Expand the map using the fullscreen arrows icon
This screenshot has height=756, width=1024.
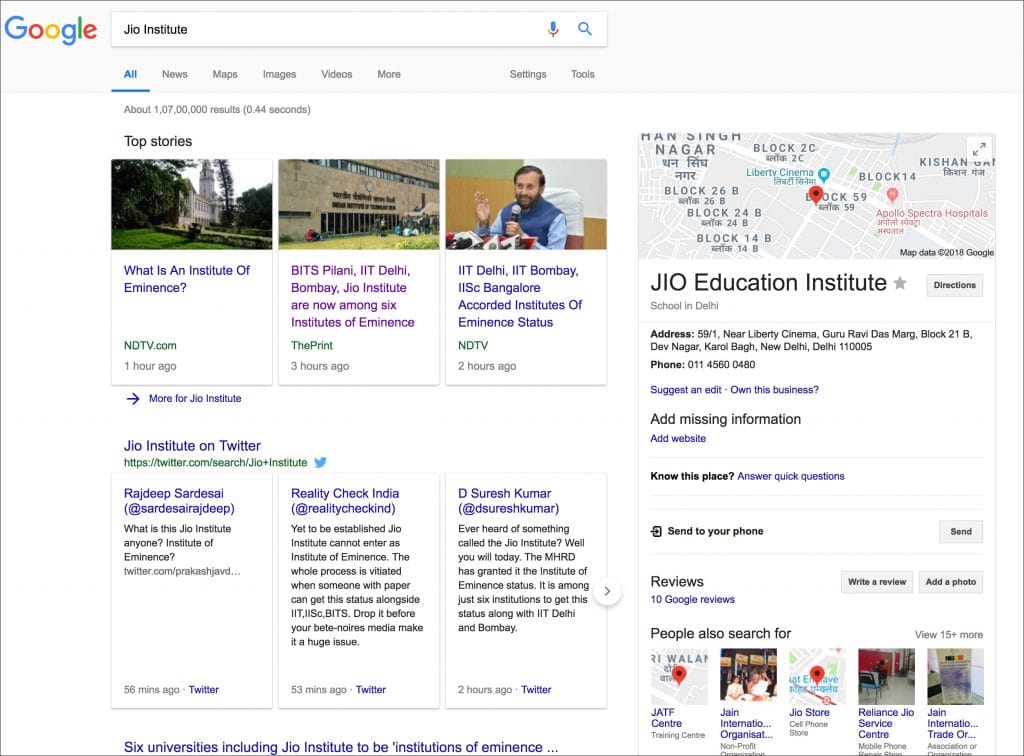[x=979, y=148]
